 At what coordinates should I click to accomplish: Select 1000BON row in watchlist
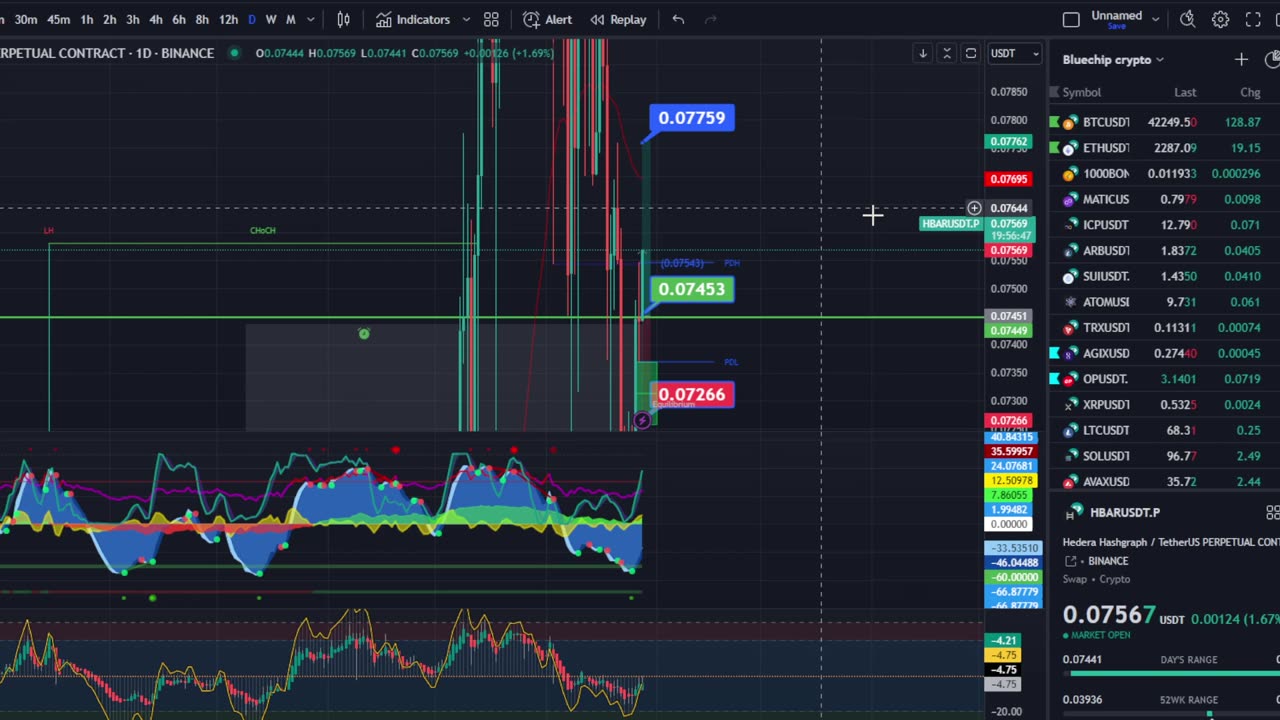click(1164, 173)
